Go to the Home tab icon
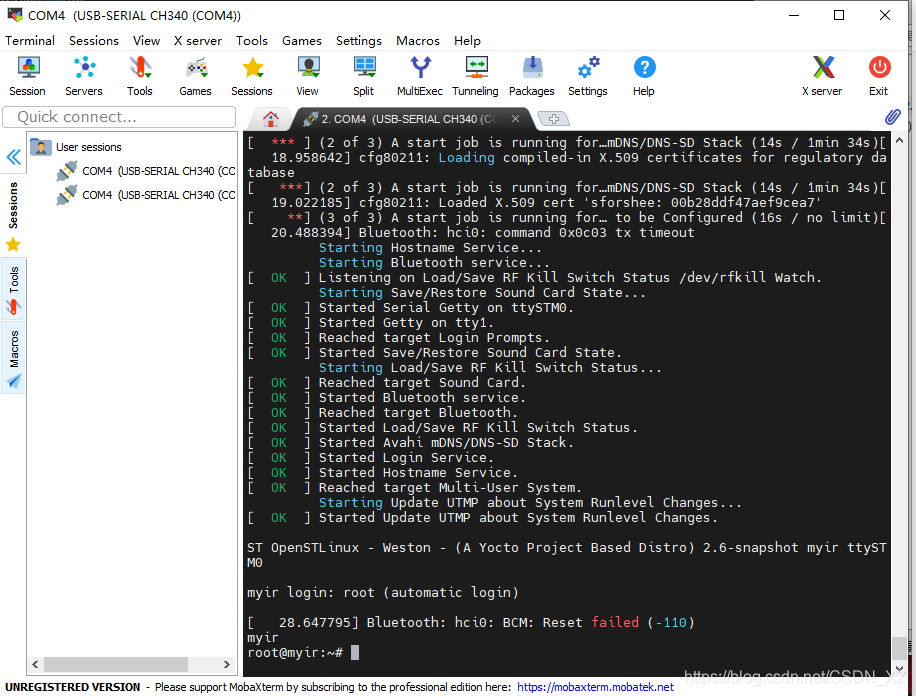916x696 pixels. (x=270, y=119)
